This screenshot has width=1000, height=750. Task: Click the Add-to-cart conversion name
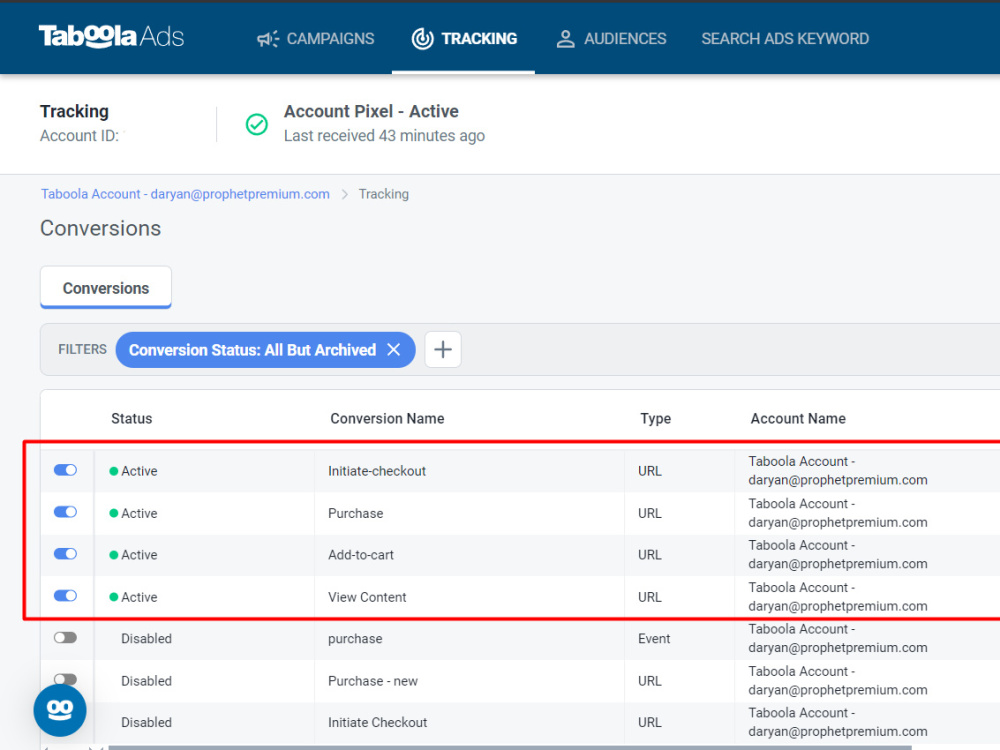click(361, 555)
